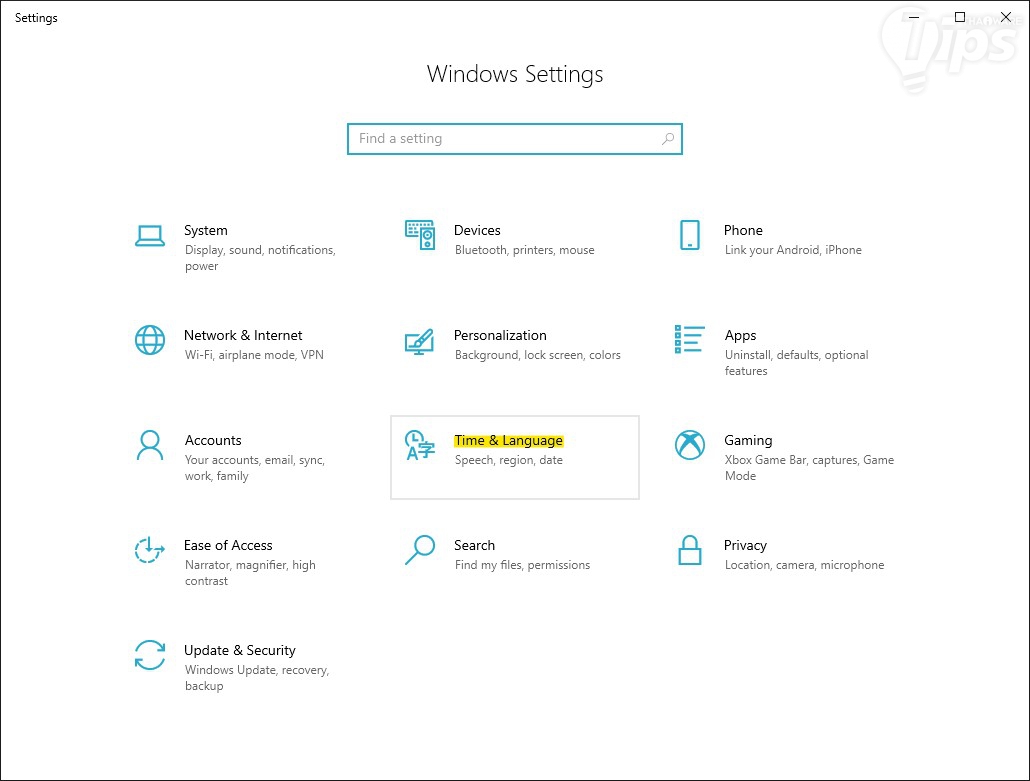Open the Time & Language clock icon

[420, 445]
